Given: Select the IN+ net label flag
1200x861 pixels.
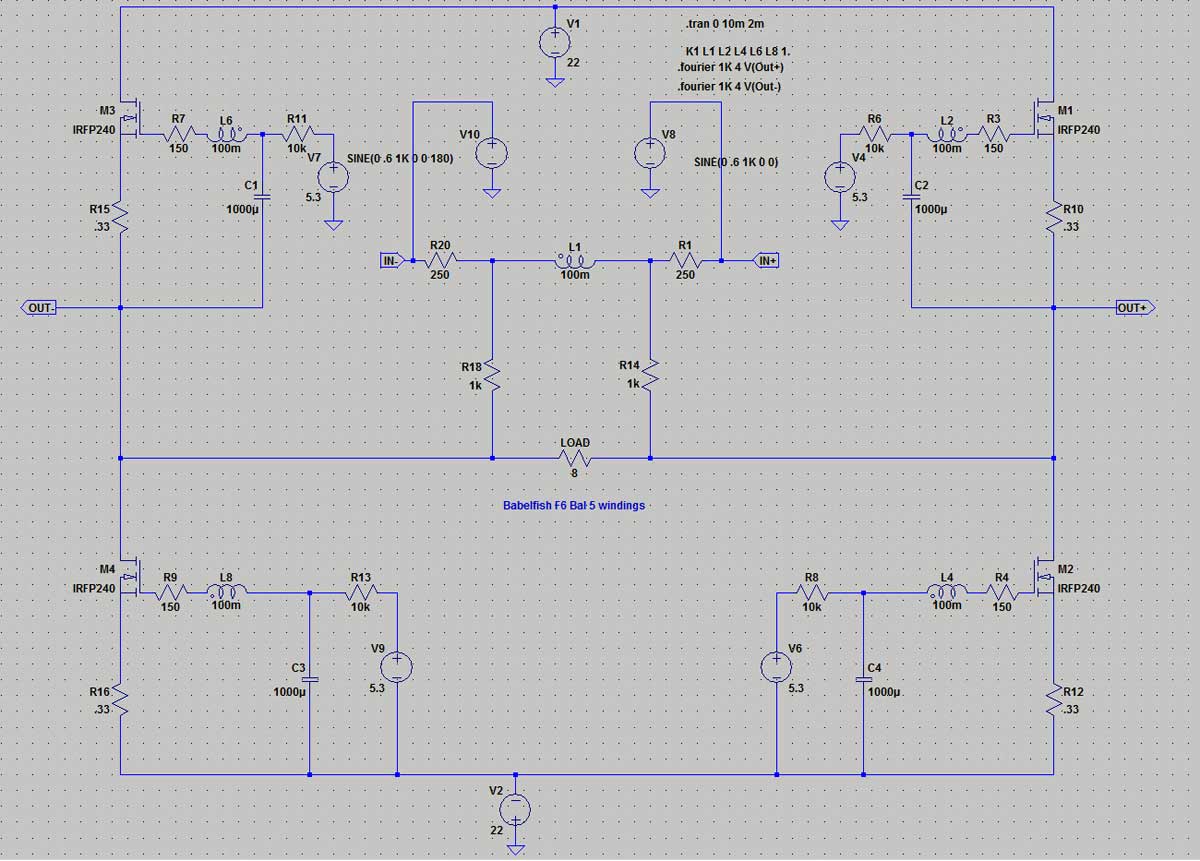Looking at the screenshot, I should [766, 261].
